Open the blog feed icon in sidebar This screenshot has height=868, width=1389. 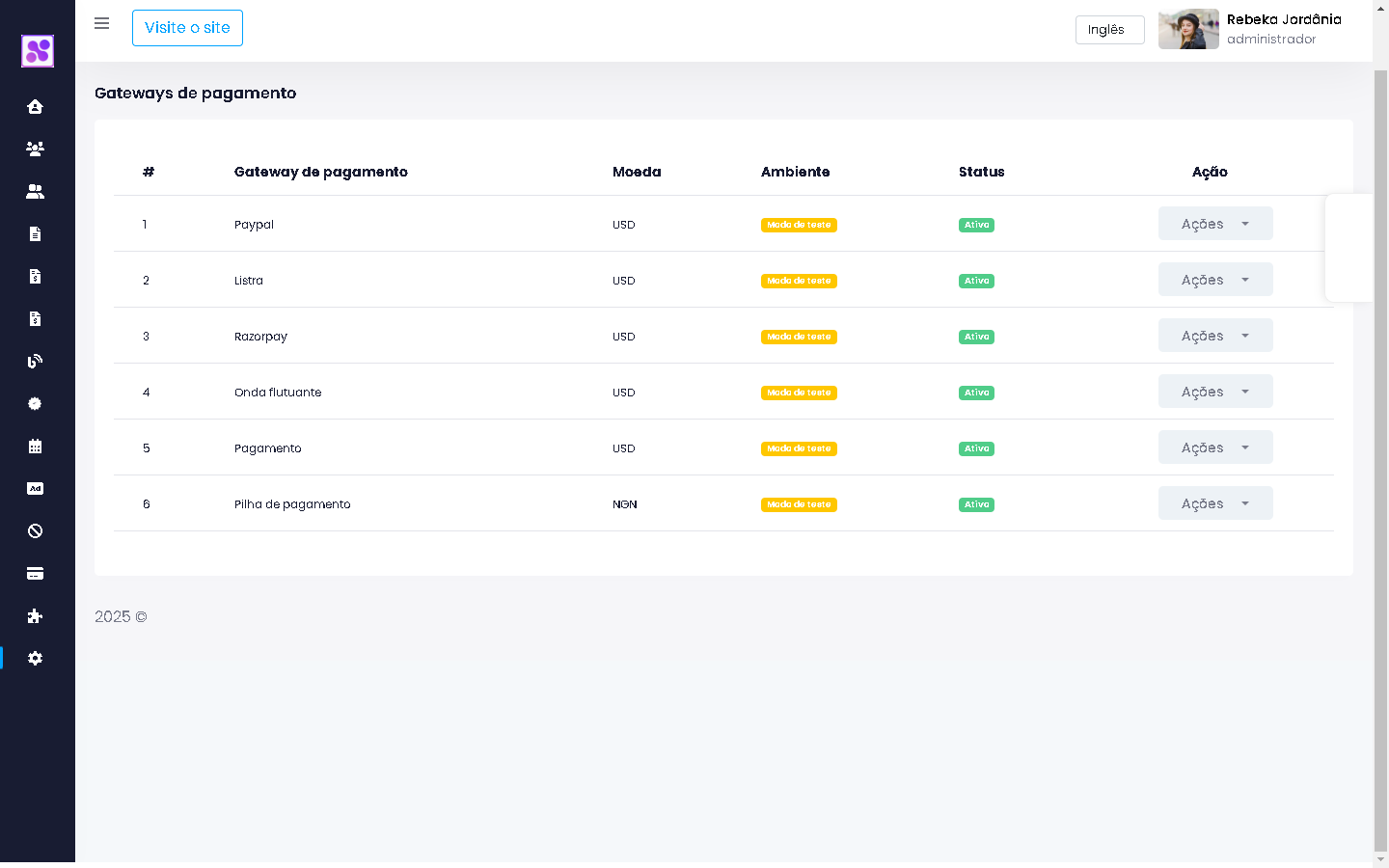[x=36, y=362]
